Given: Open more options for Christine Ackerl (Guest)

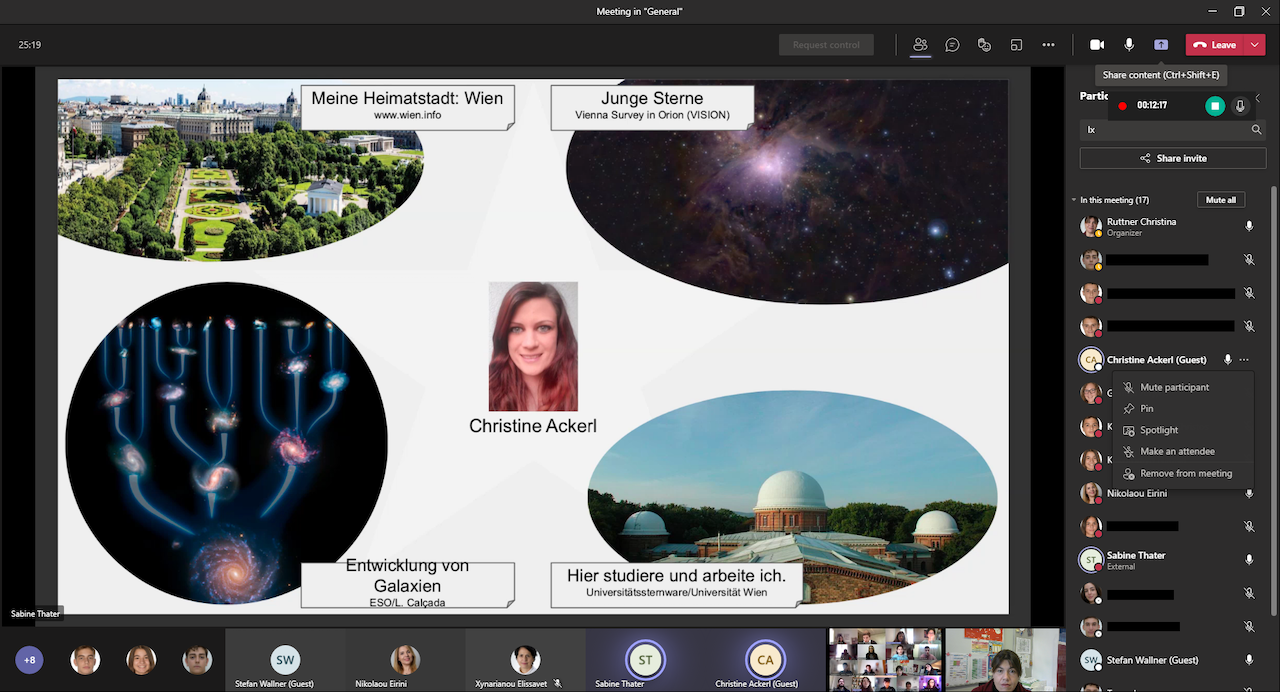Looking at the screenshot, I should click(1244, 359).
